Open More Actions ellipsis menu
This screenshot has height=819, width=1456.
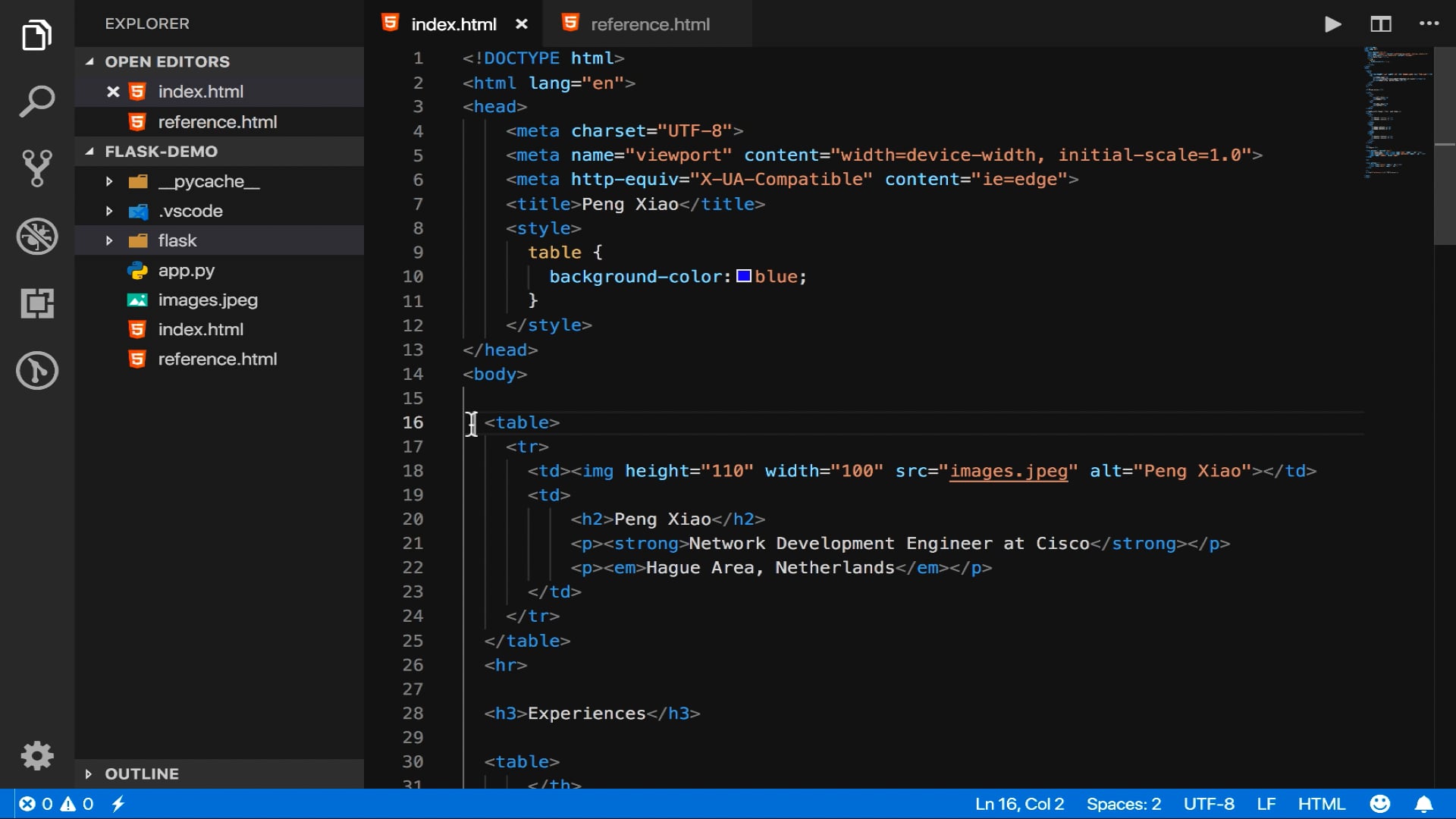tap(1429, 24)
